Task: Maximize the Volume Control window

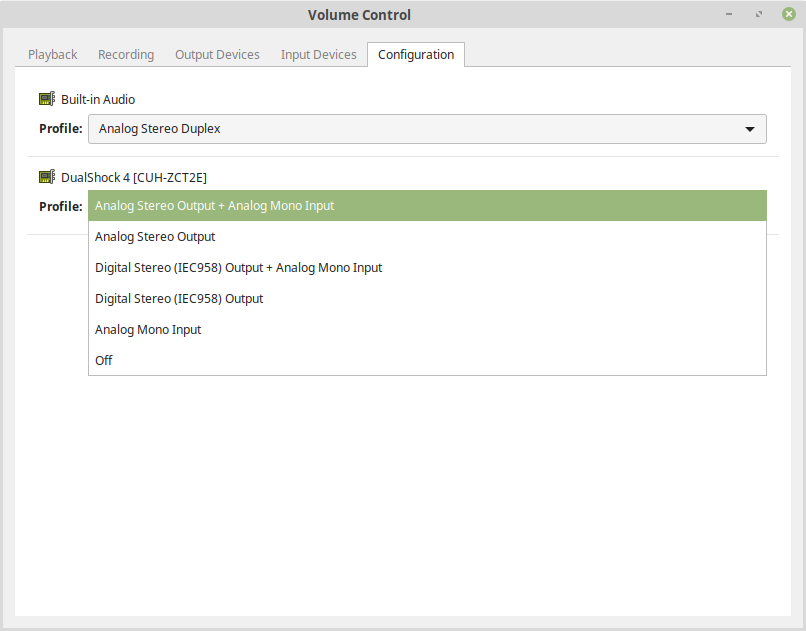Action: coord(759,14)
